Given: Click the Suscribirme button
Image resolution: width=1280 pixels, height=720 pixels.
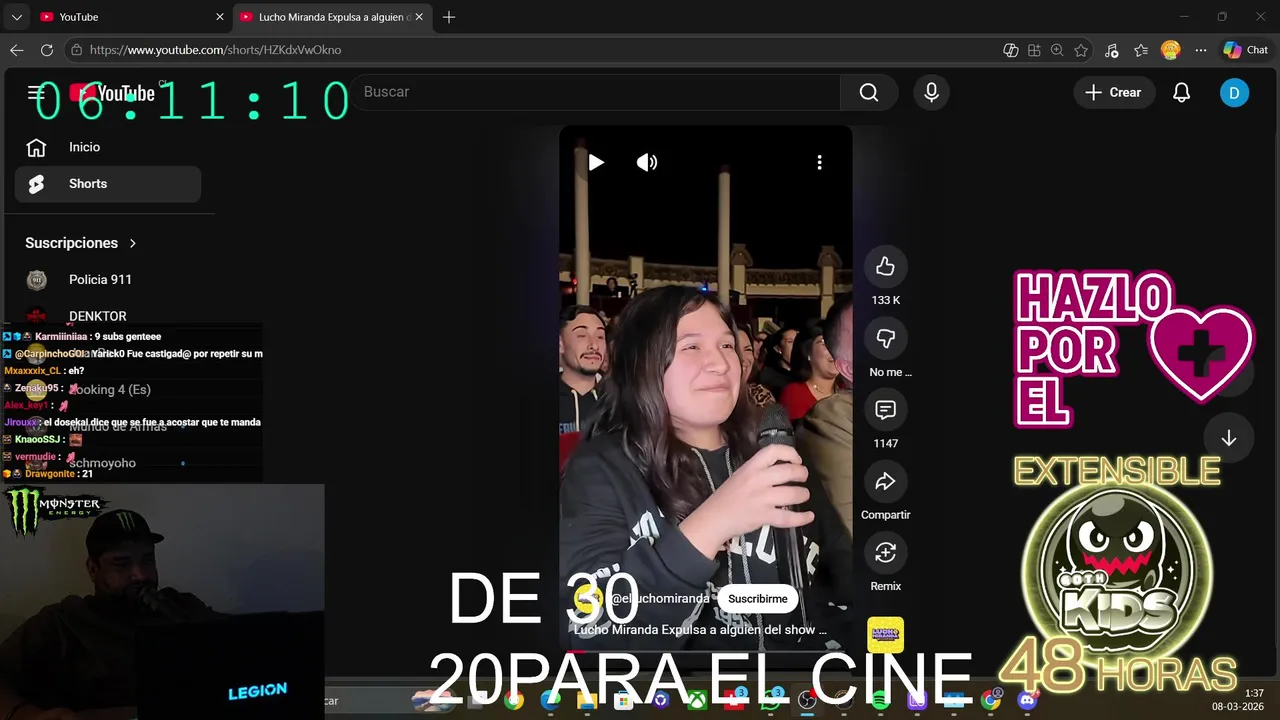Looking at the screenshot, I should click(757, 599).
